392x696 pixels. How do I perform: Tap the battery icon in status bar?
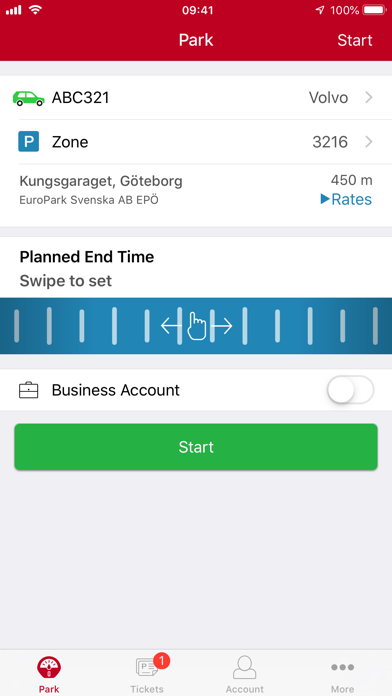tap(374, 10)
